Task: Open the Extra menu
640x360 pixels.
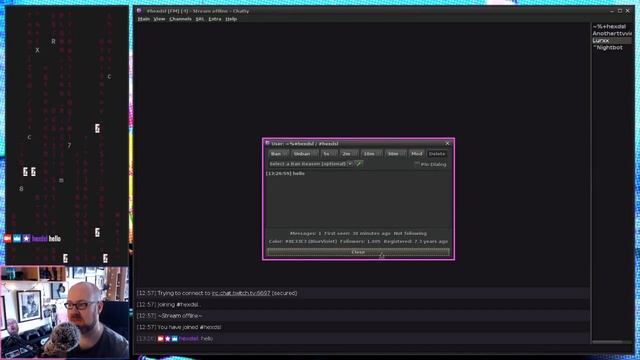Action: pyautogui.click(x=215, y=19)
